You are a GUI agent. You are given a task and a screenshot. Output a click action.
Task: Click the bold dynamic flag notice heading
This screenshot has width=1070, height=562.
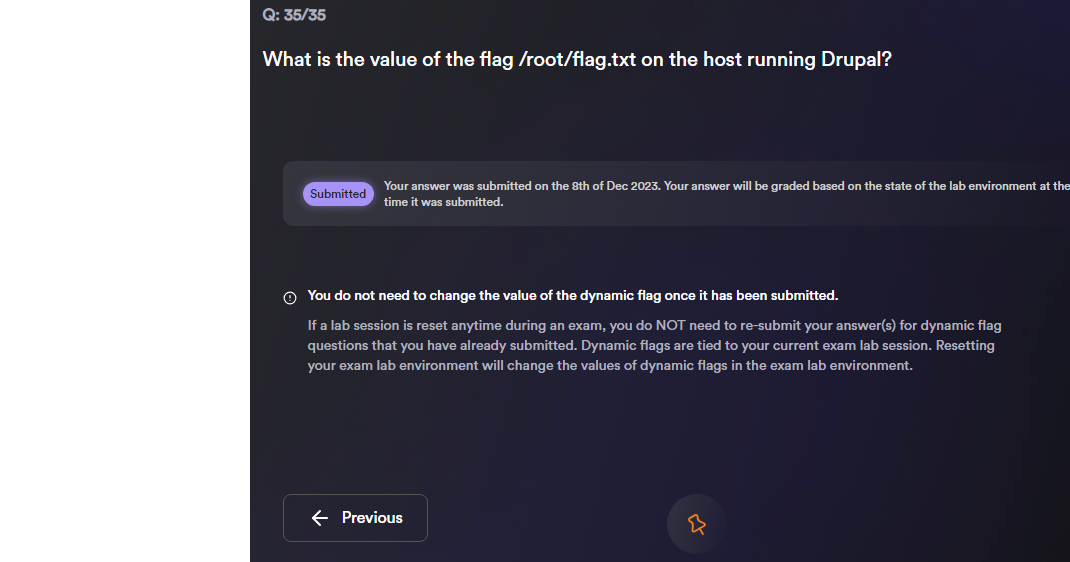pyautogui.click(x=572, y=296)
